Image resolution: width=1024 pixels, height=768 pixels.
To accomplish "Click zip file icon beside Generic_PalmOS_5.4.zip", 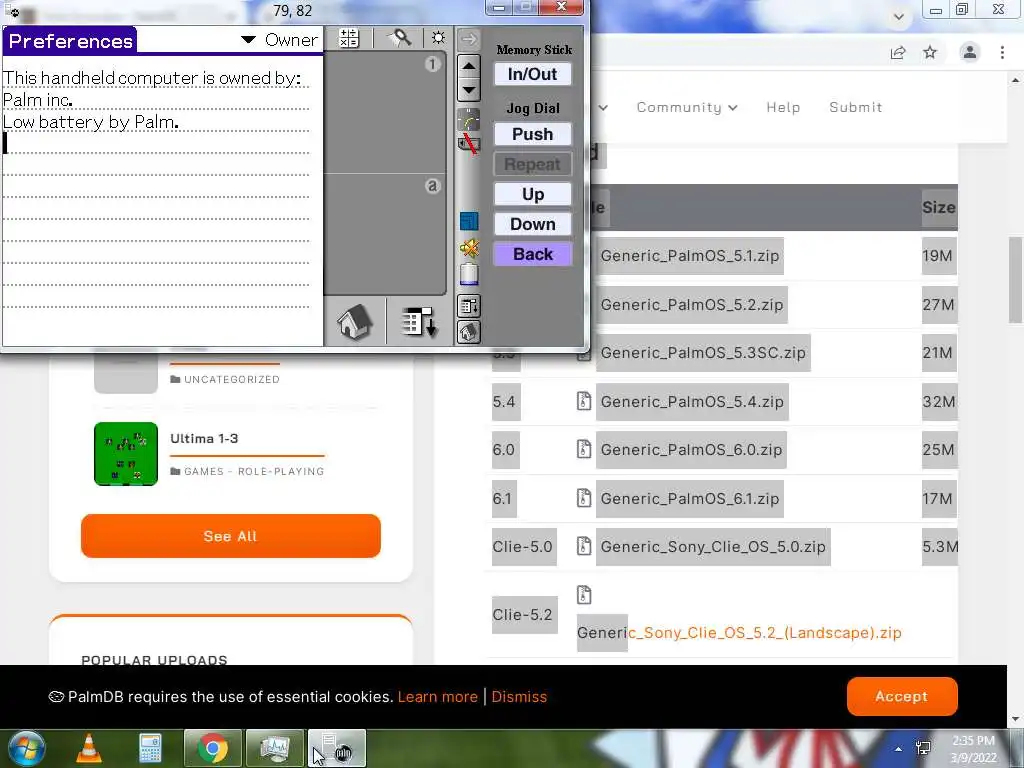I will point(584,401).
